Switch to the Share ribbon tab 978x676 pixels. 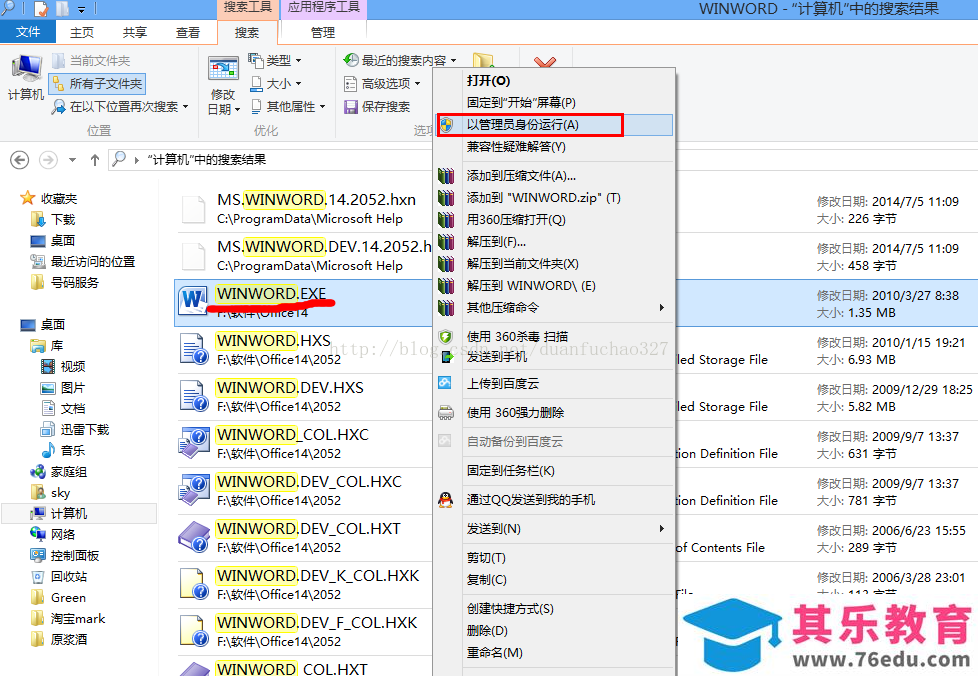[x=135, y=32]
